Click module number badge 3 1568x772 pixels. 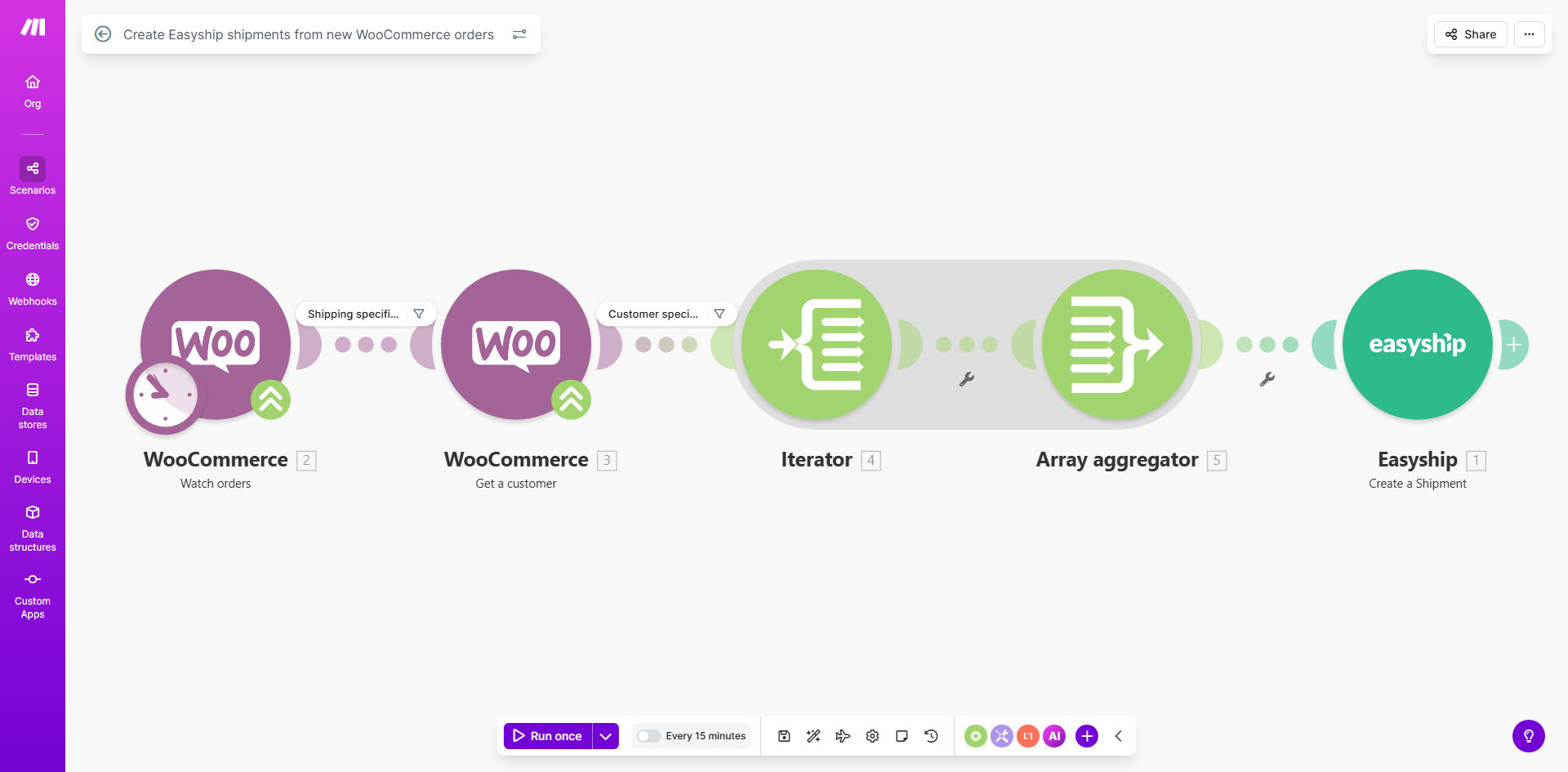(x=607, y=461)
